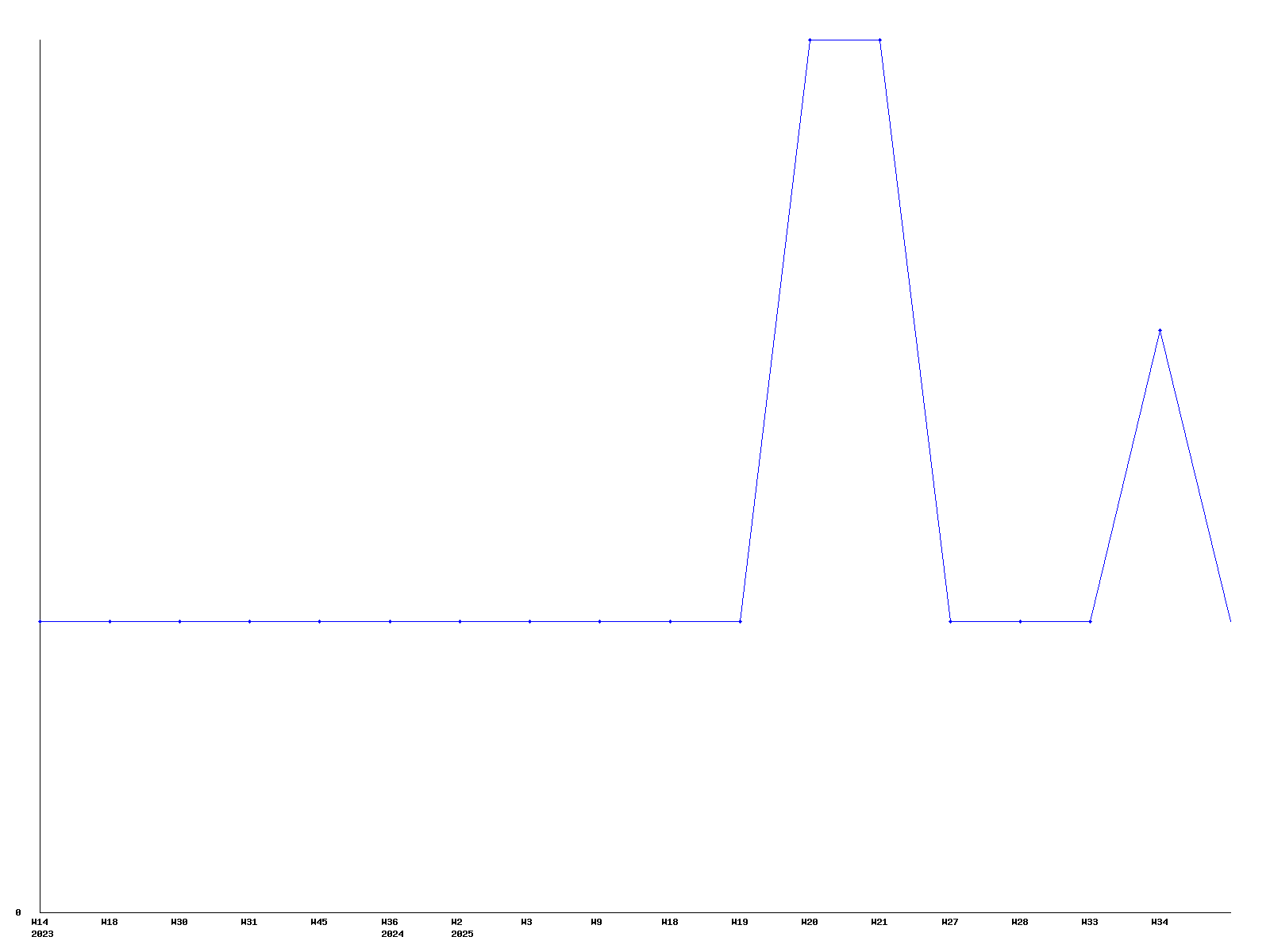
Task: Click the data point above W9
Action: coord(599,621)
